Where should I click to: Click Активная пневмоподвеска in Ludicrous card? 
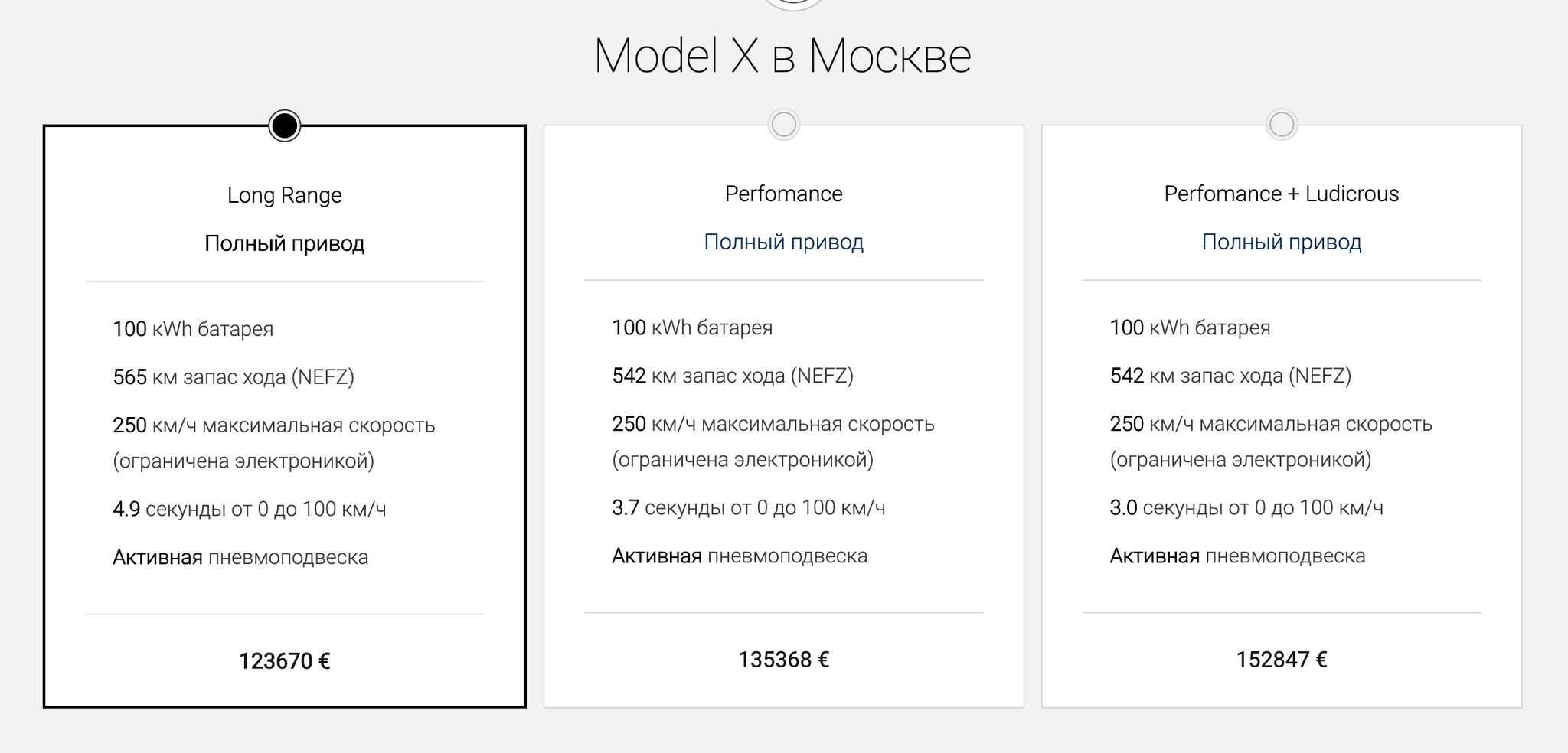[x=1237, y=556]
